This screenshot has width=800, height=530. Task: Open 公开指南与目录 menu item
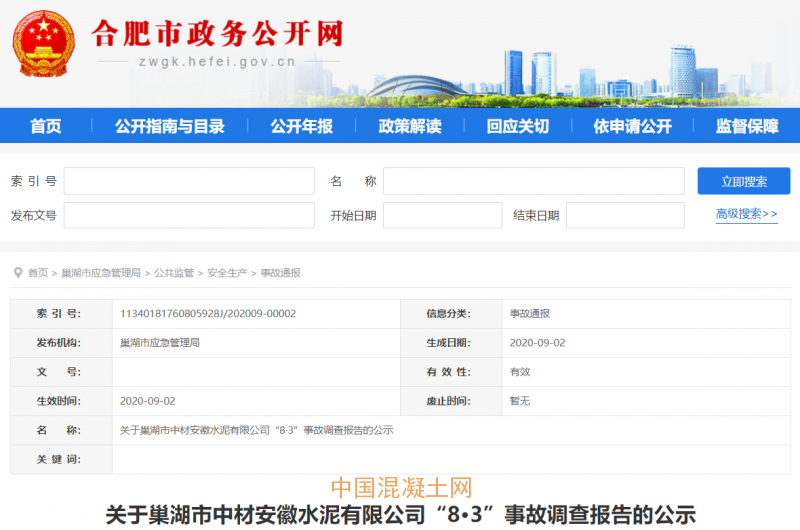169,126
